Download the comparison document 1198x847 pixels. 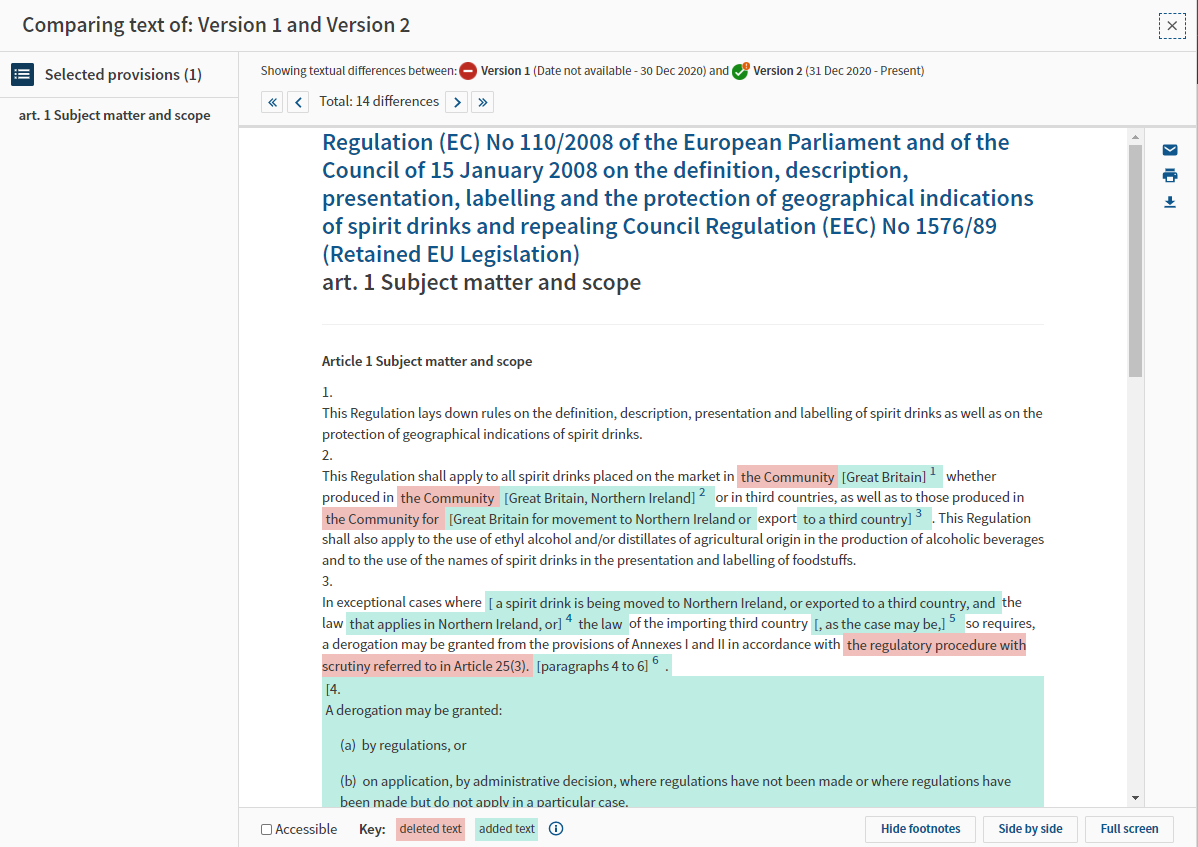click(x=1170, y=202)
